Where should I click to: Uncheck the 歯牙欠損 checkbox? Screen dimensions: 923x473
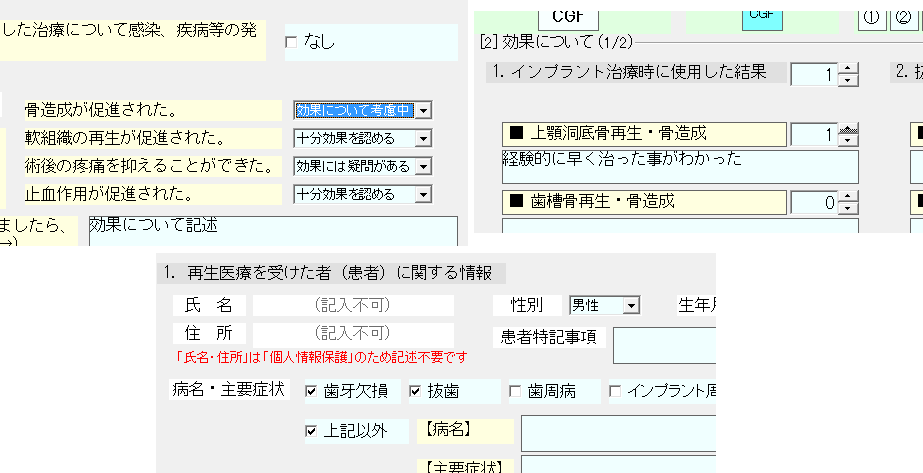311,391
